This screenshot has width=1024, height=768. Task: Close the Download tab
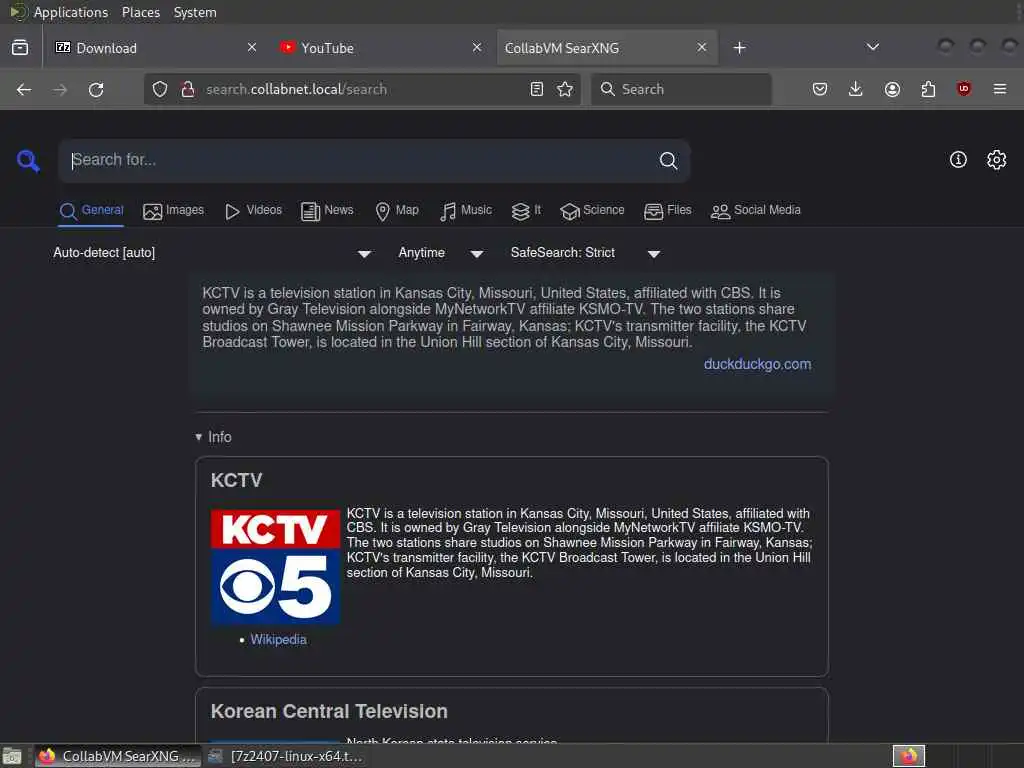pyautogui.click(x=252, y=48)
